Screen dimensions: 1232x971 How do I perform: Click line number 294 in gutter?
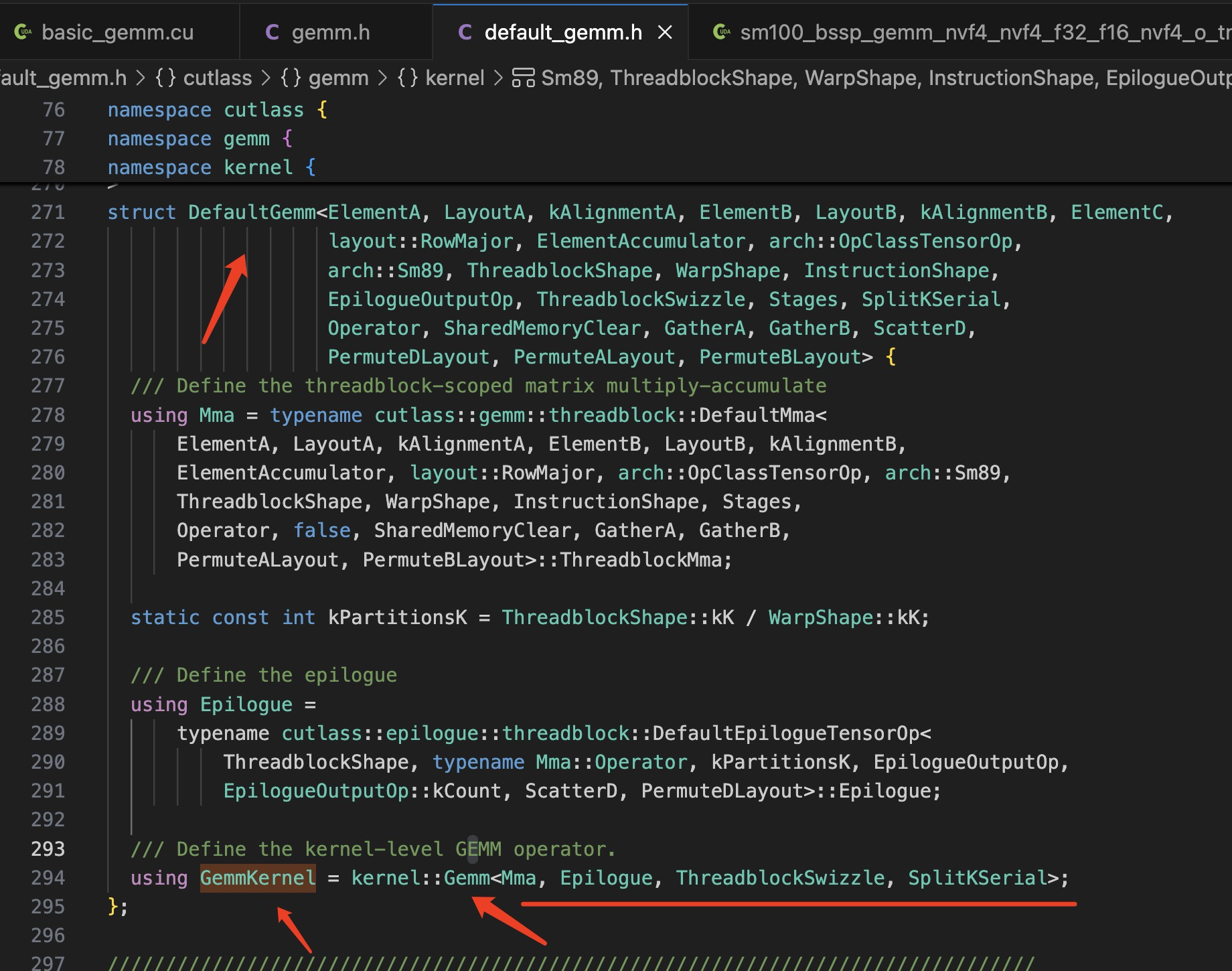[48, 878]
